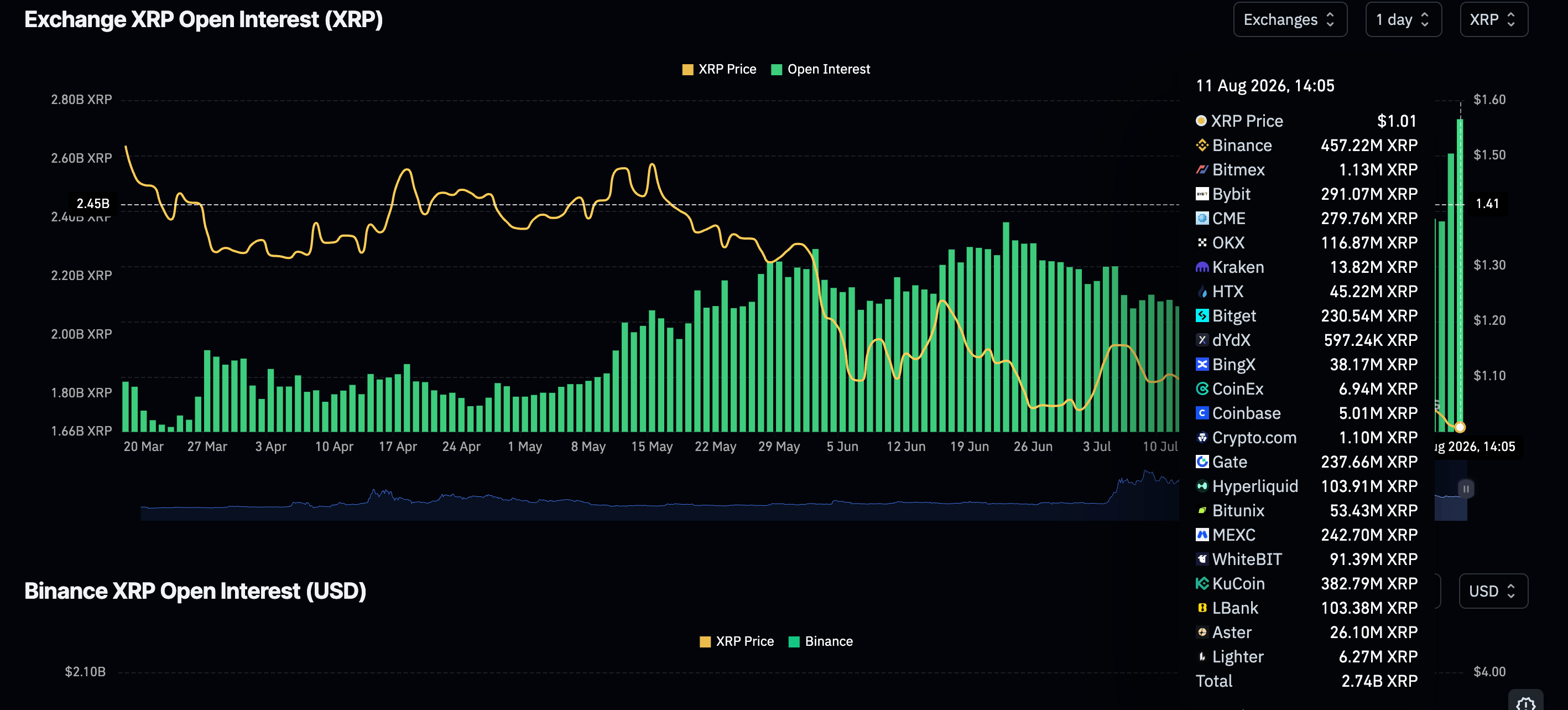1568x710 pixels.
Task: Click the 1 May date label
Action: click(x=525, y=447)
